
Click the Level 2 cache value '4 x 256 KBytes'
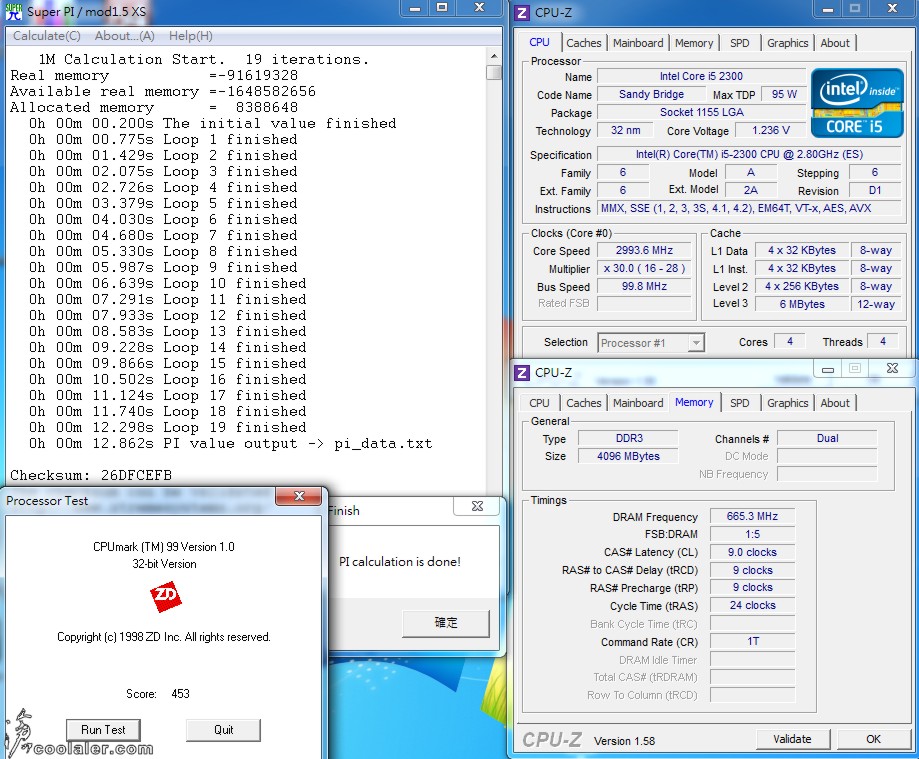point(802,286)
